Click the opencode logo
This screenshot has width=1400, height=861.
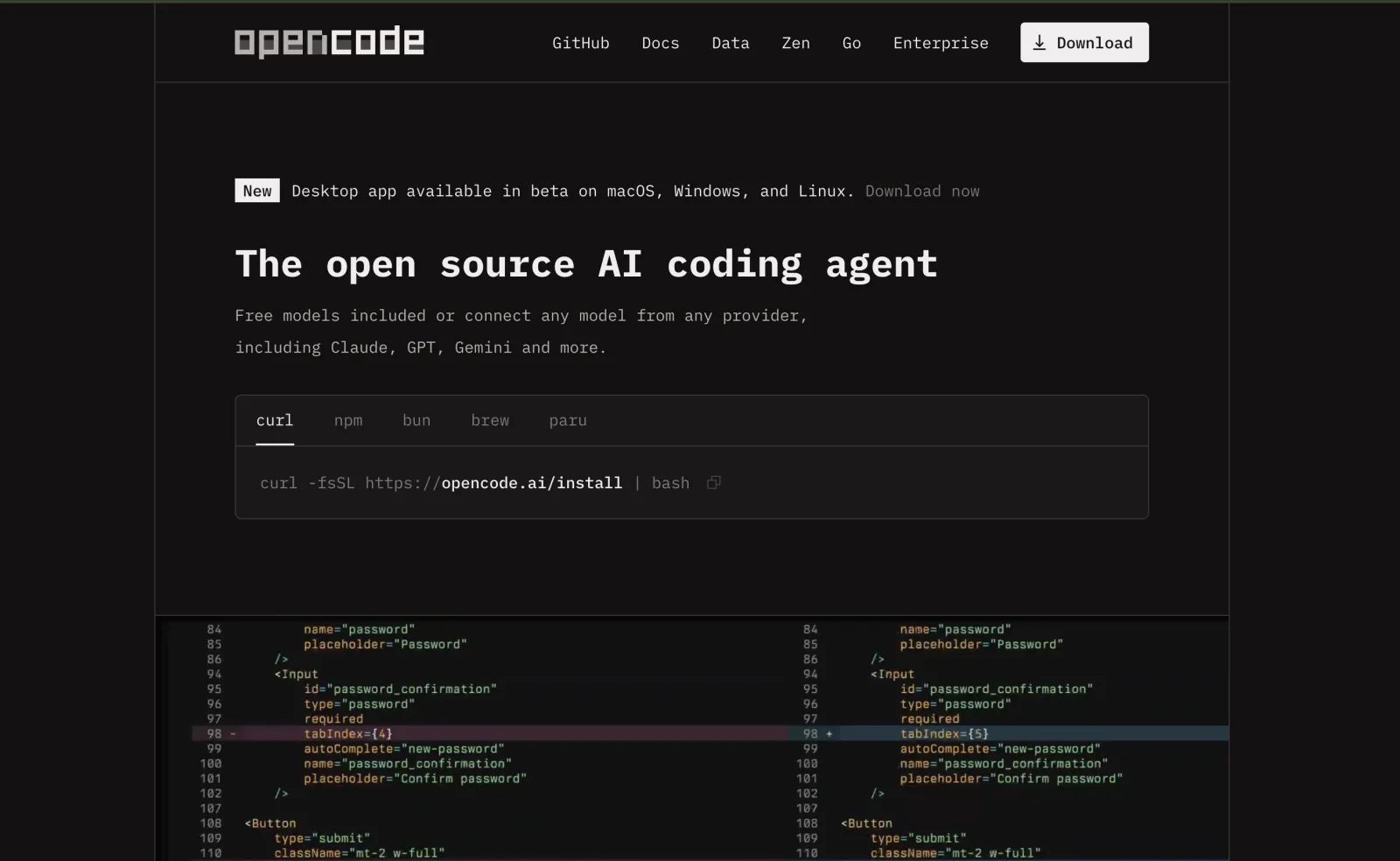[329, 42]
